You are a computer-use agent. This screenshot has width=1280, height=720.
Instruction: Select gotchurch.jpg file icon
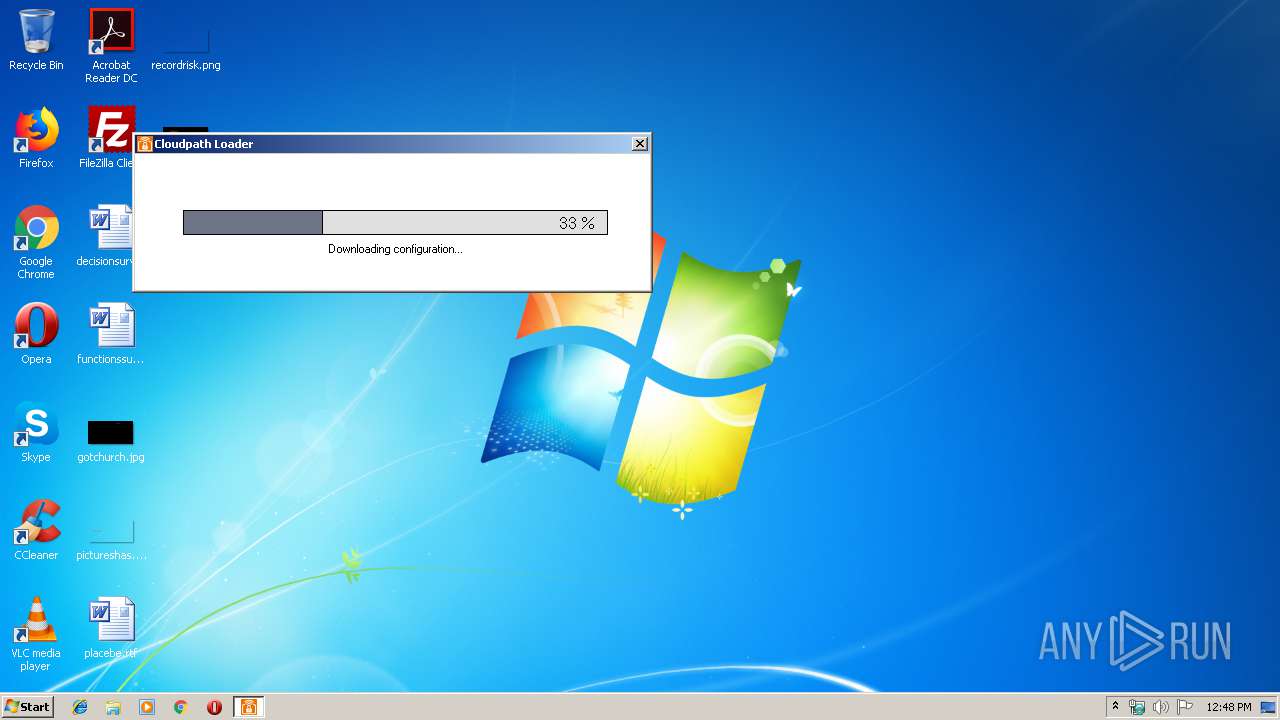coord(111,440)
